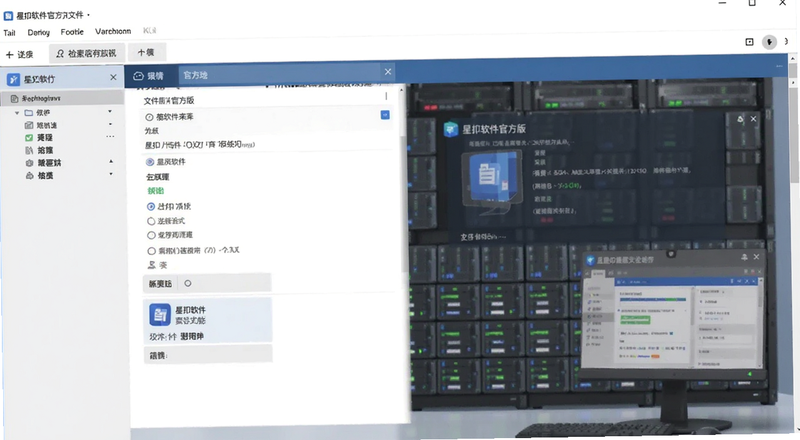Image resolution: width=800 pixels, height=440 pixels.
Task: Click the green button in the monitor window
Action: [x=635, y=320]
